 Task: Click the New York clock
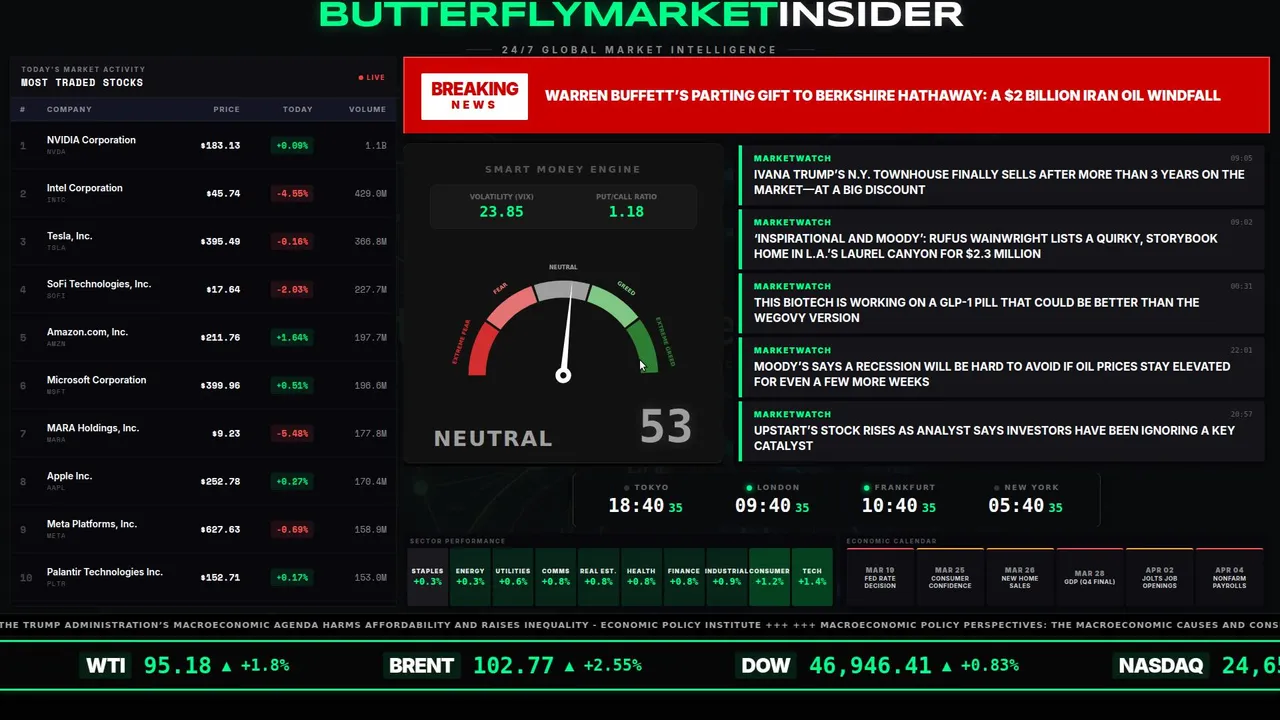point(1025,506)
